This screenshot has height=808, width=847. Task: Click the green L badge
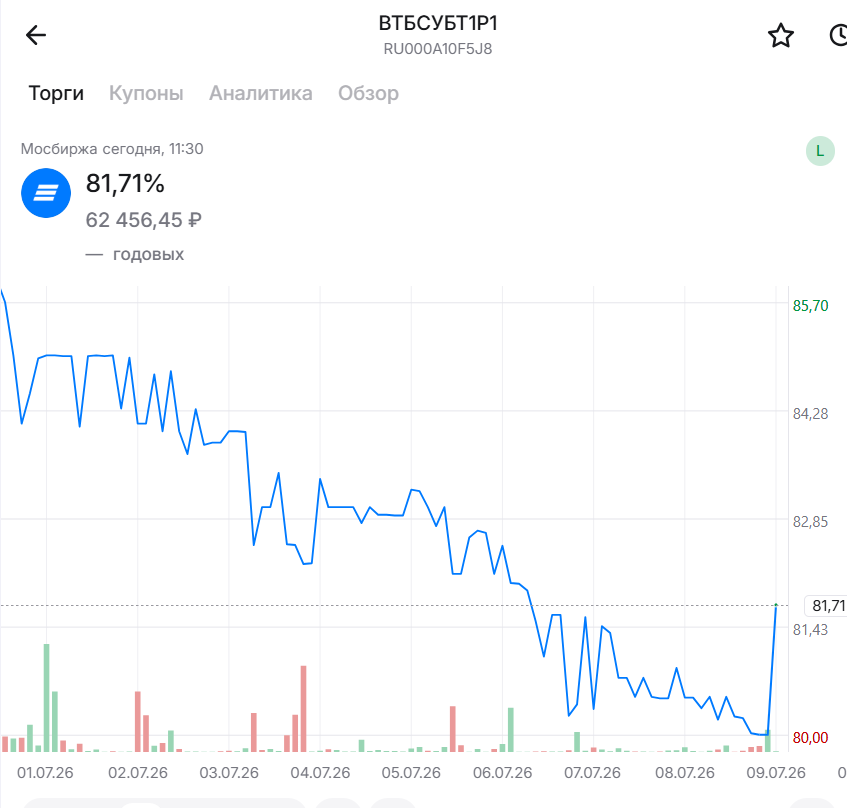pos(820,151)
